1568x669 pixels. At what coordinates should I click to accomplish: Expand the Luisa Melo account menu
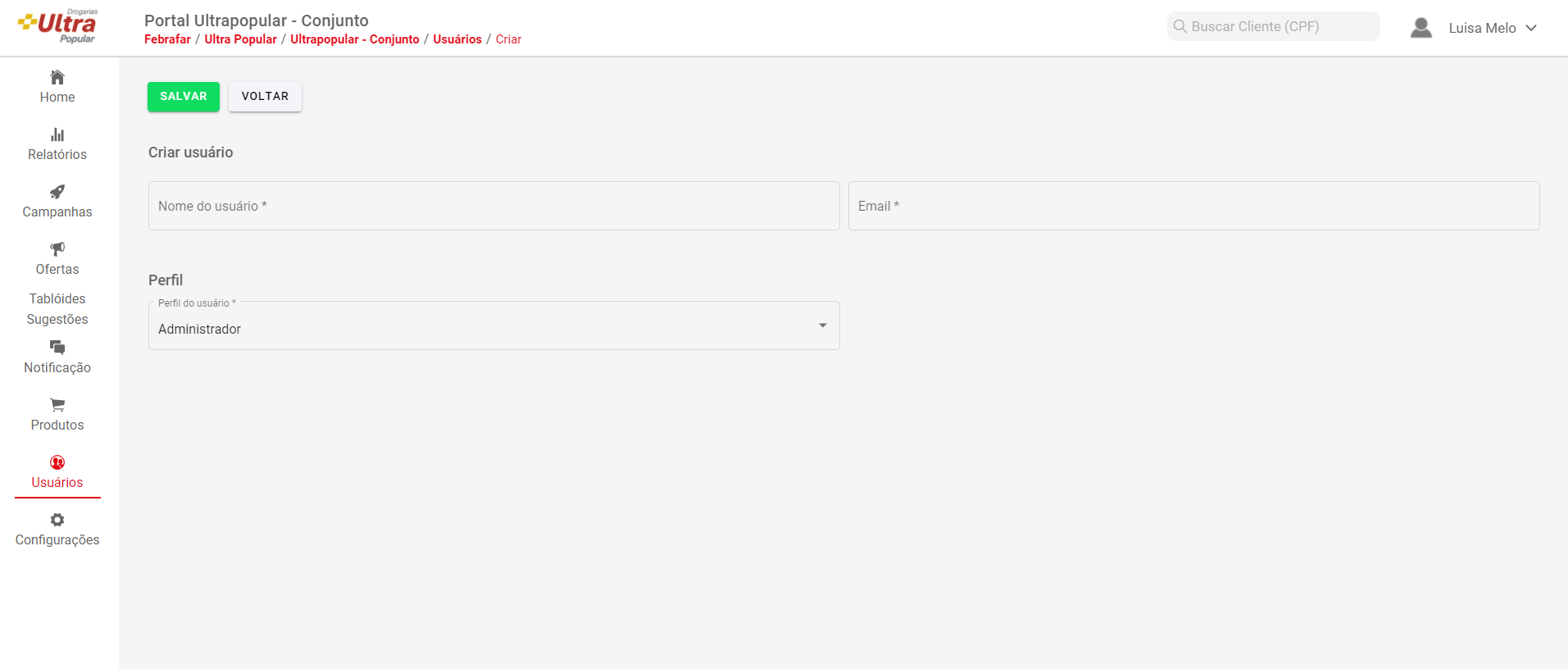pos(1492,28)
